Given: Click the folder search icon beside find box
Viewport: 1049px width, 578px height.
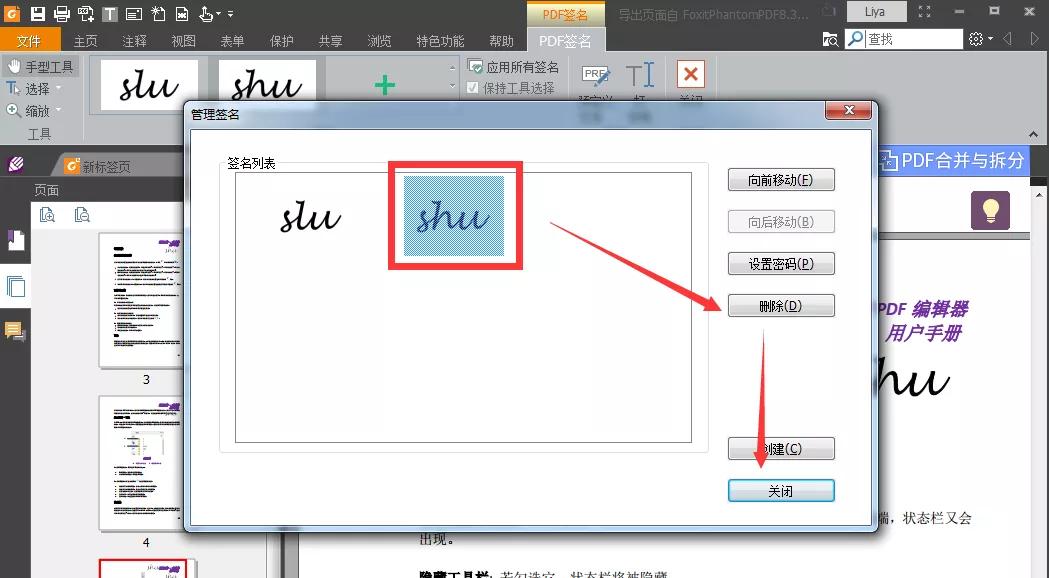Looking at the screenshot, I should point(830,39).
